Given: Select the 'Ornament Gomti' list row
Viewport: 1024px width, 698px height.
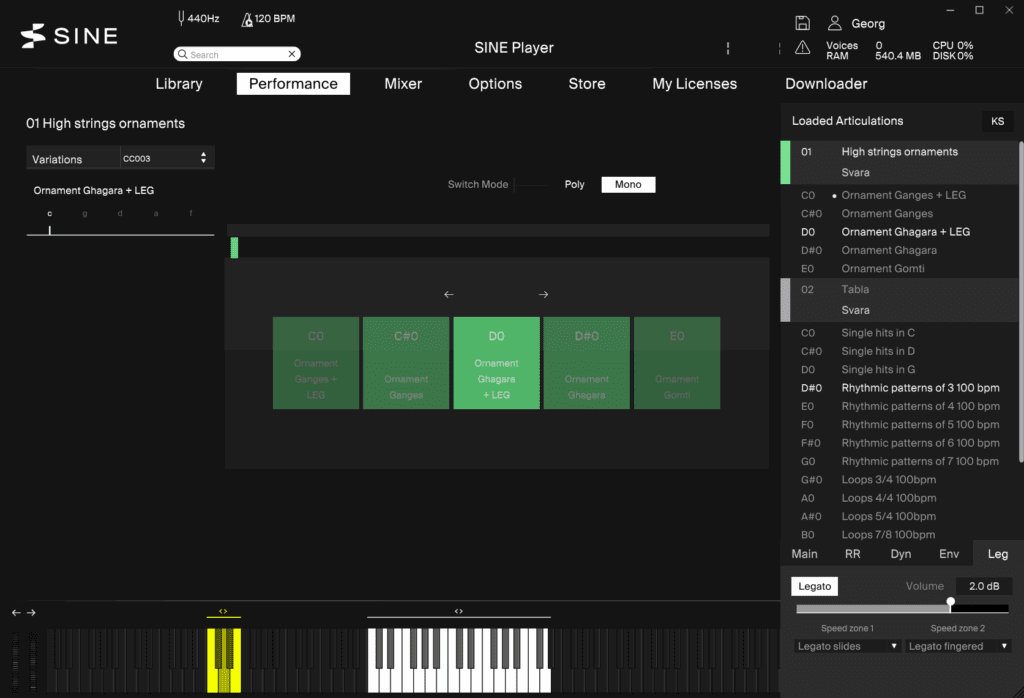Looking at the screenshot, I should [x=901, y=268].
